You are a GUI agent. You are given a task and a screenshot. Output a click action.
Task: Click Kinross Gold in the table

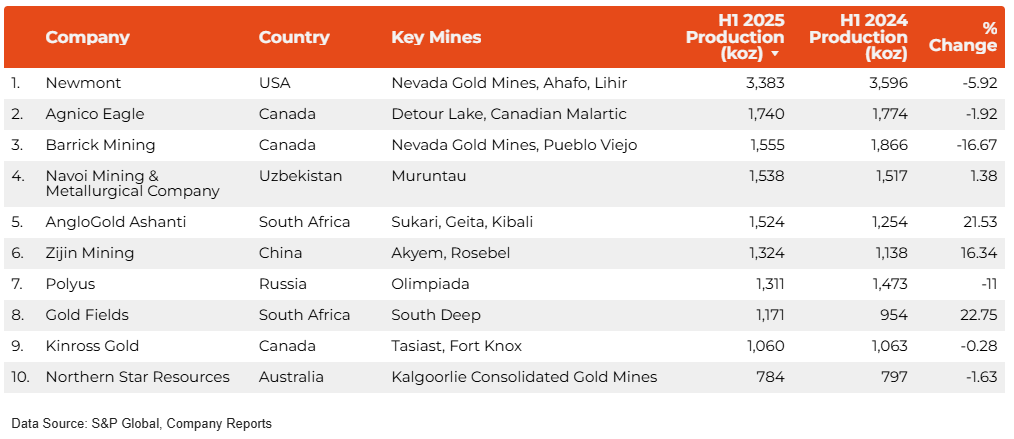coord(92,346)
